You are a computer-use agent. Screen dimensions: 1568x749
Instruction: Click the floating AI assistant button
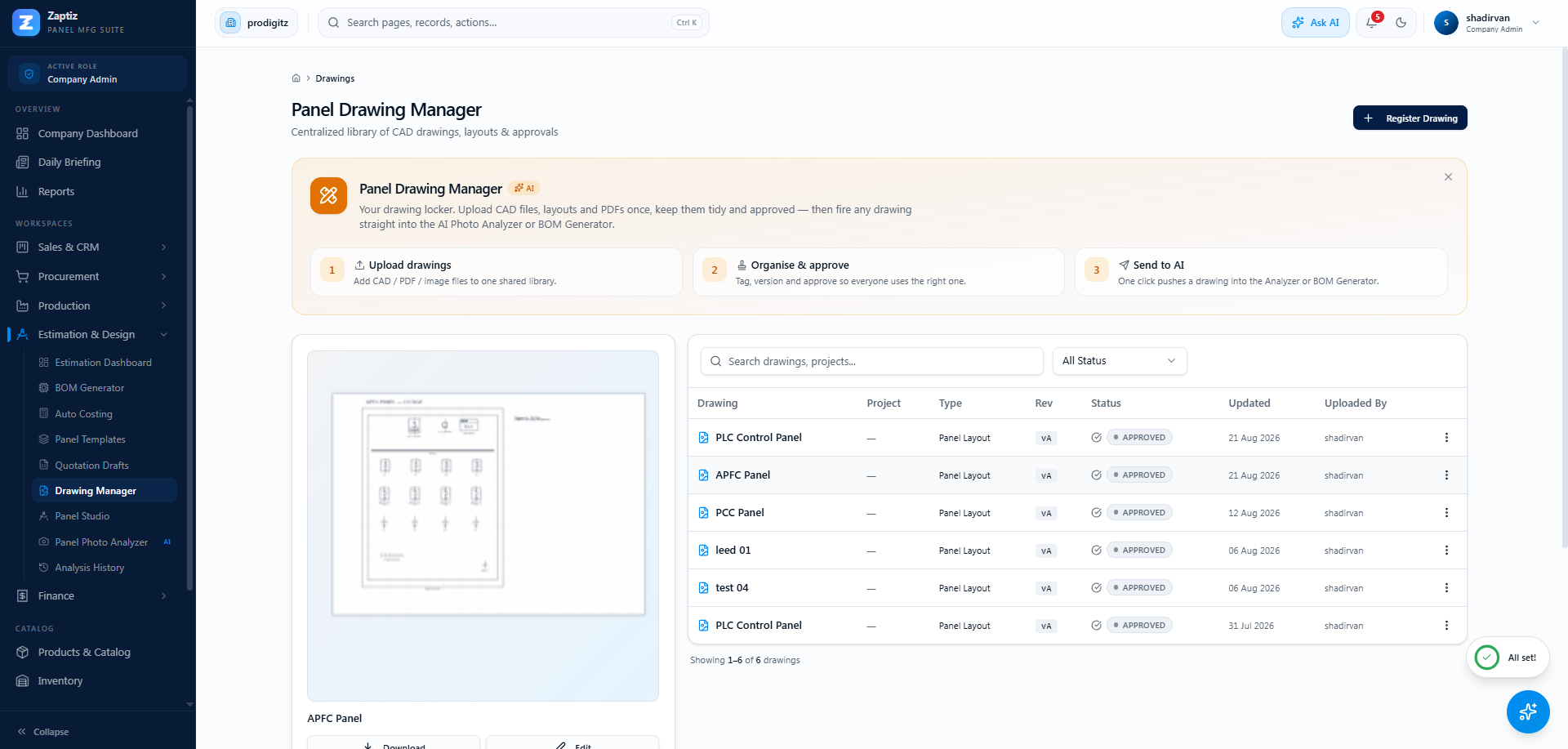click(1528, 711)
